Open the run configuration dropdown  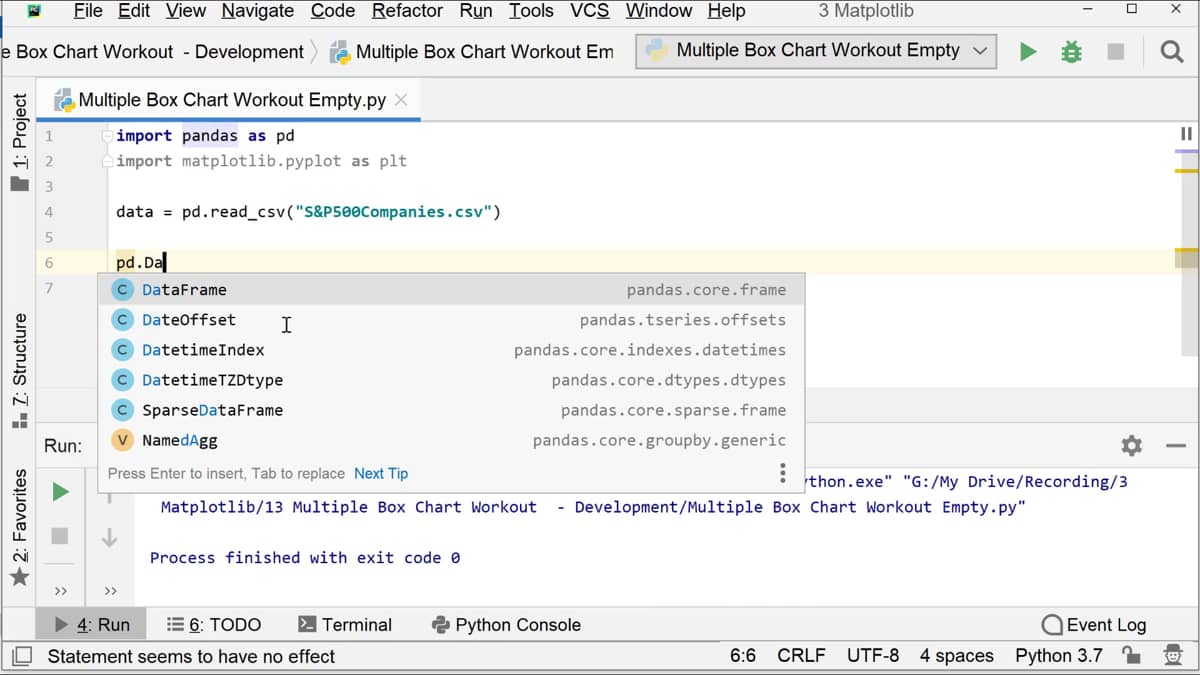pyautogui.click(x=816, y=51)
